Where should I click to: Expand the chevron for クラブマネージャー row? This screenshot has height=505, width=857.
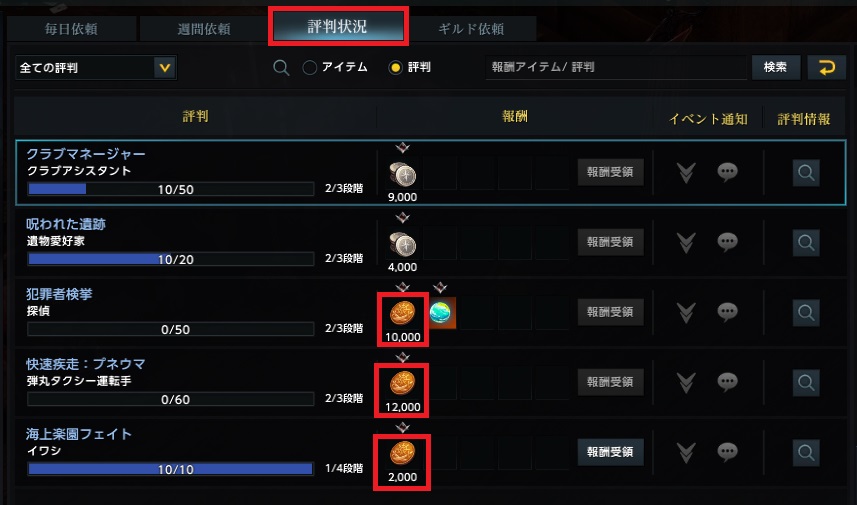pos(686,173)
